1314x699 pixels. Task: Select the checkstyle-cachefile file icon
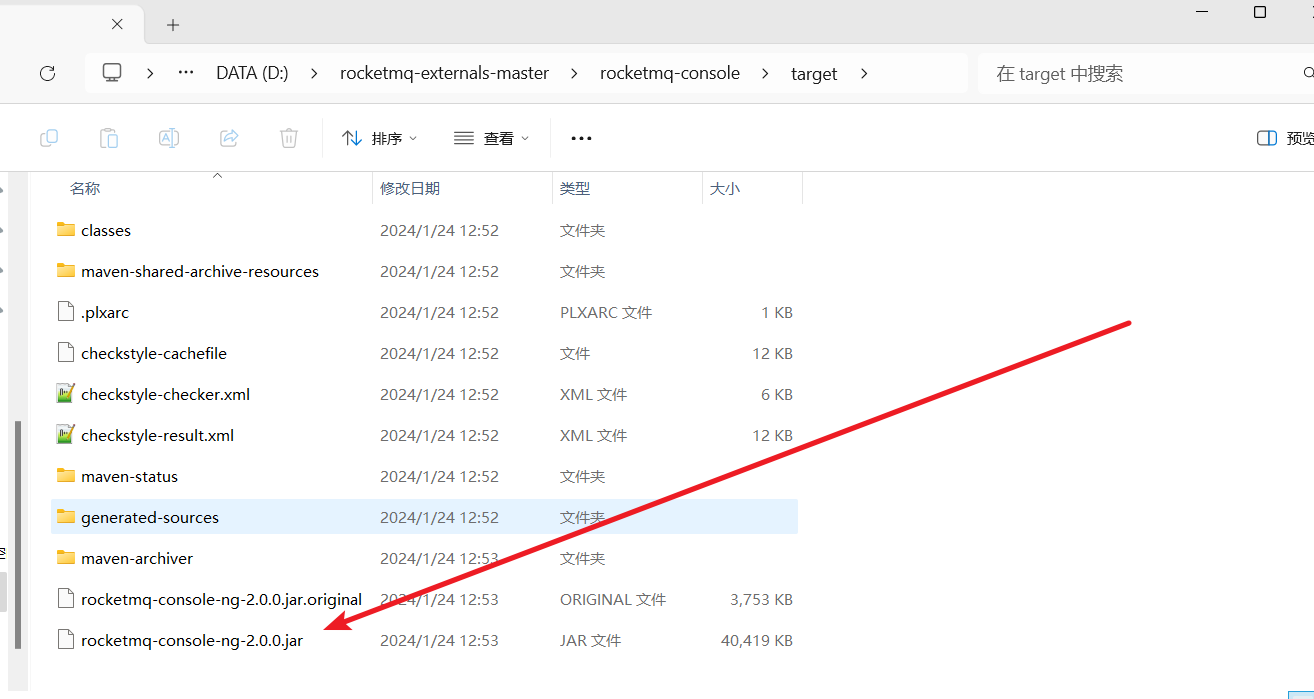pyautogui.click(x=66, y=353)
